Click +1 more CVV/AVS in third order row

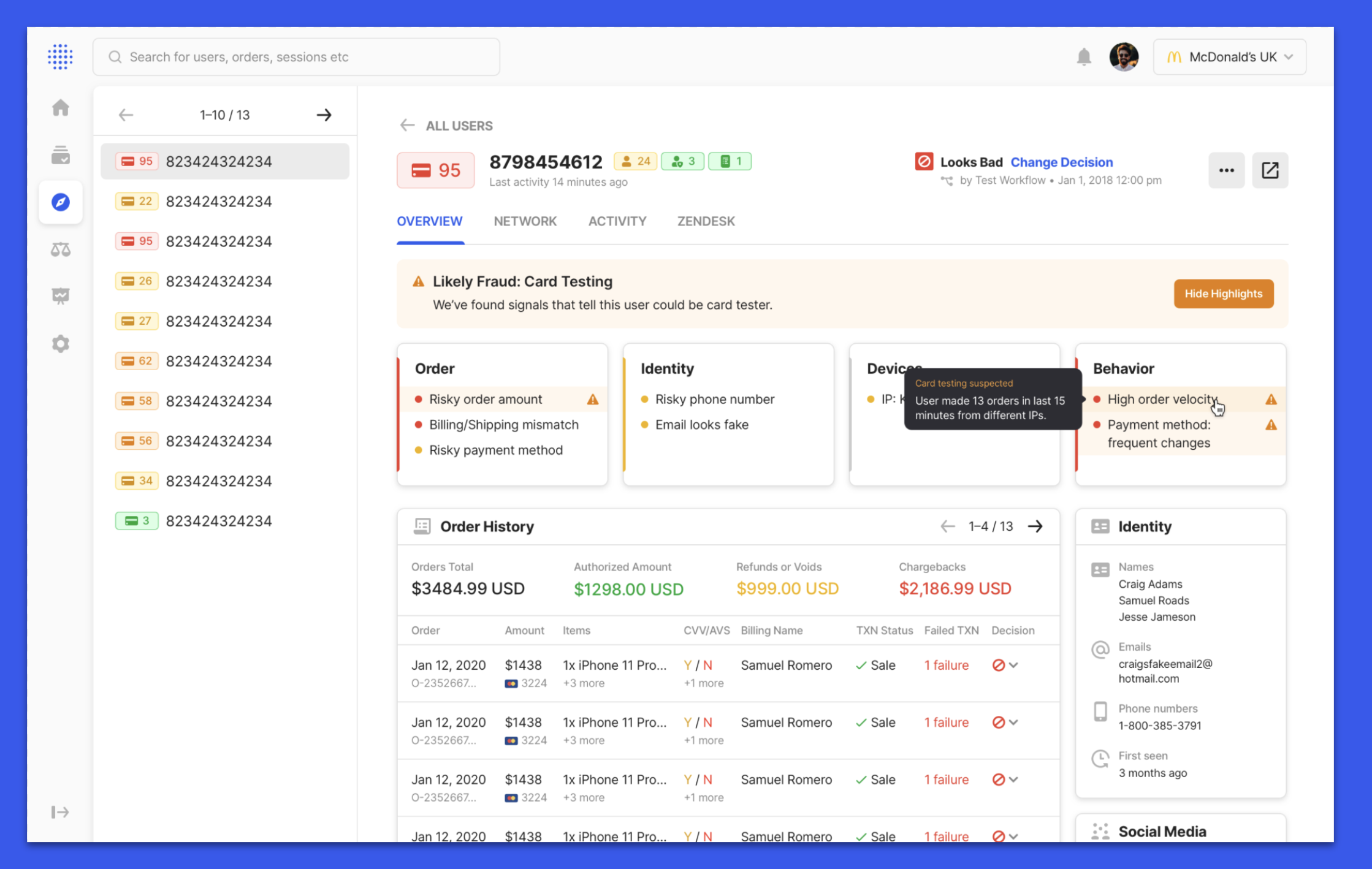click(704, 797)
